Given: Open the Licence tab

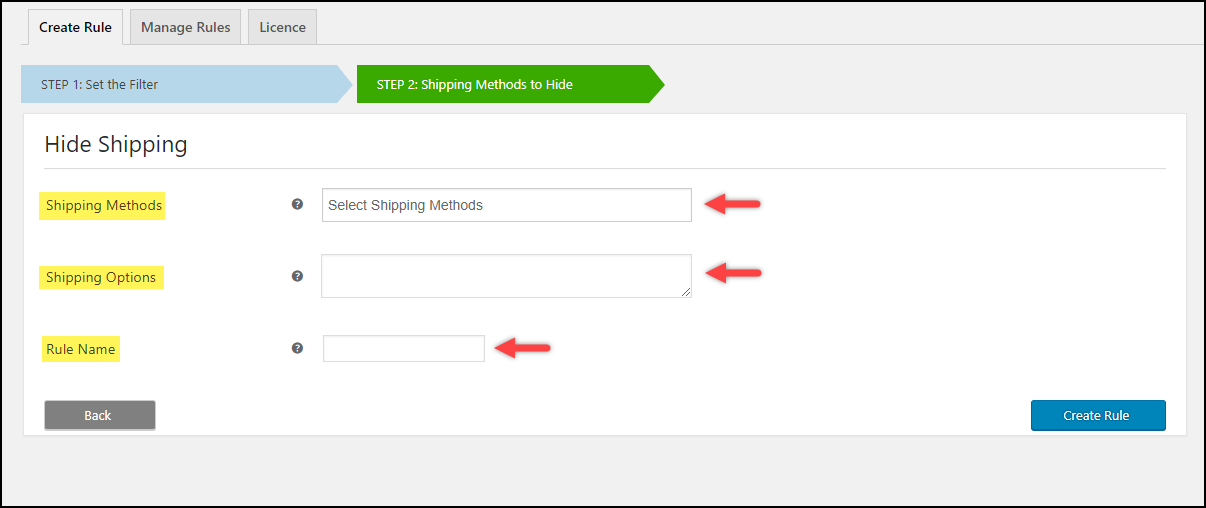Looking at the screenshot, I should point(282,27).
